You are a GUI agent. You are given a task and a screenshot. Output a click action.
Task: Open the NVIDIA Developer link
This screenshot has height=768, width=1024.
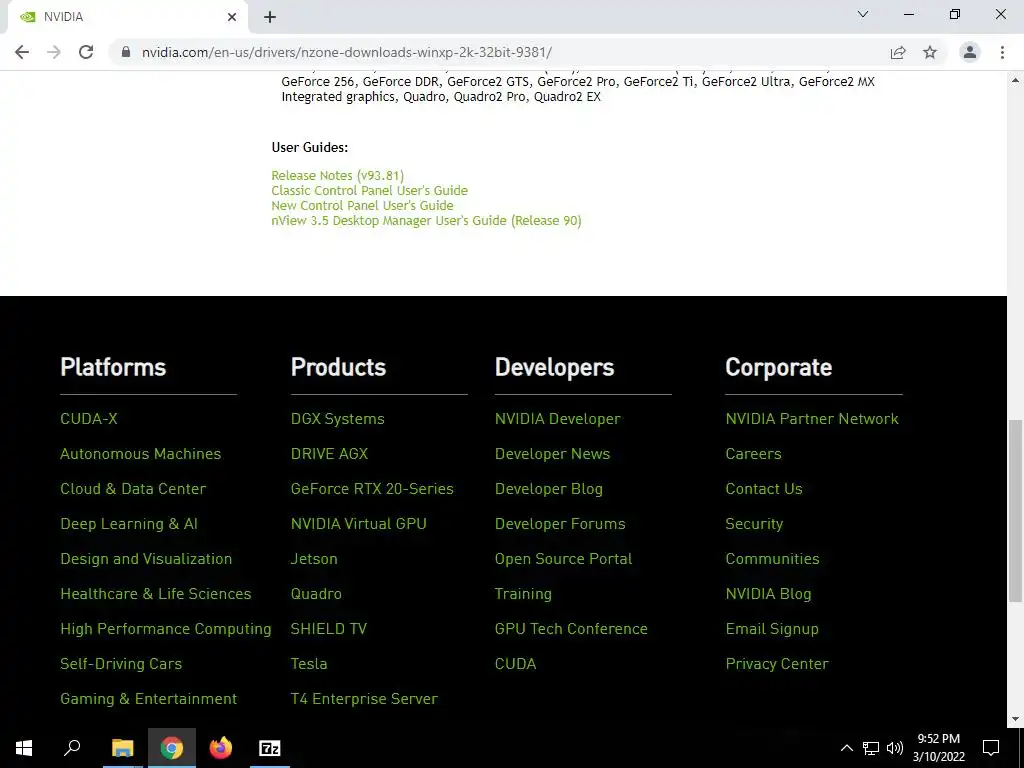tap(558, 419)
